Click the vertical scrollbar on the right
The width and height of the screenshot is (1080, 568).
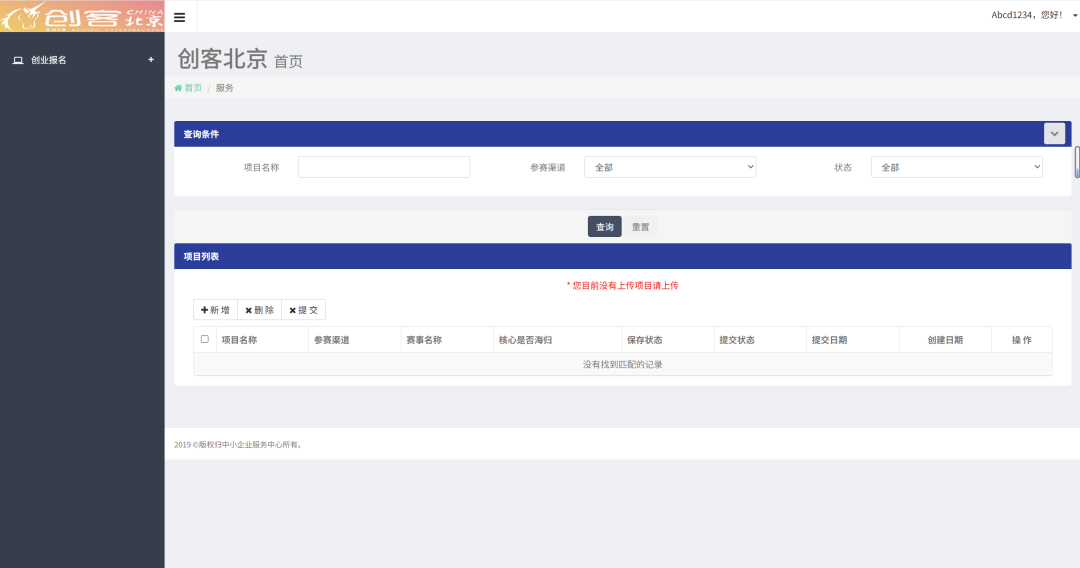coord(1077,161)
